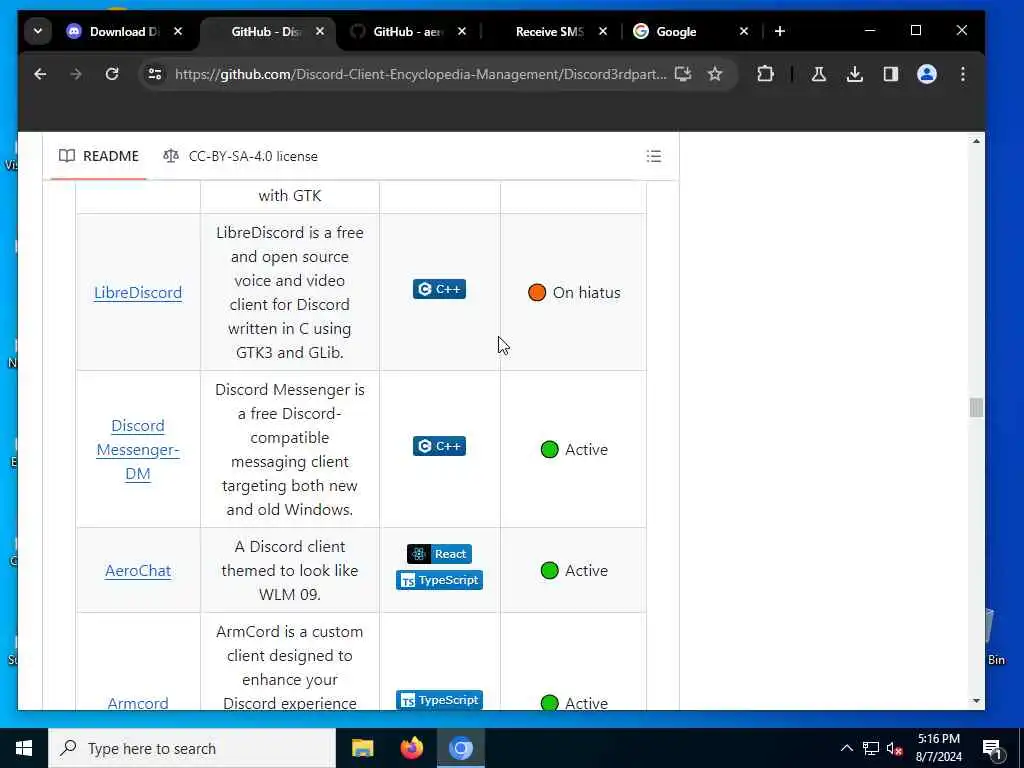Reload the current GitHub page
The height and width of the screenshot is (768, 1024).
click(112, 74)
